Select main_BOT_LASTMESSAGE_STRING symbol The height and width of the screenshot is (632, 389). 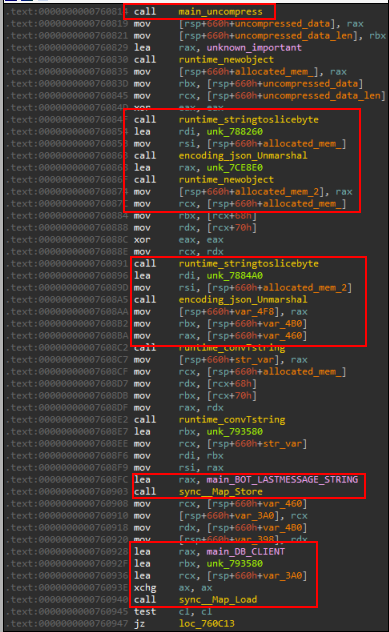pyautogui.click(x=282, y=480)
